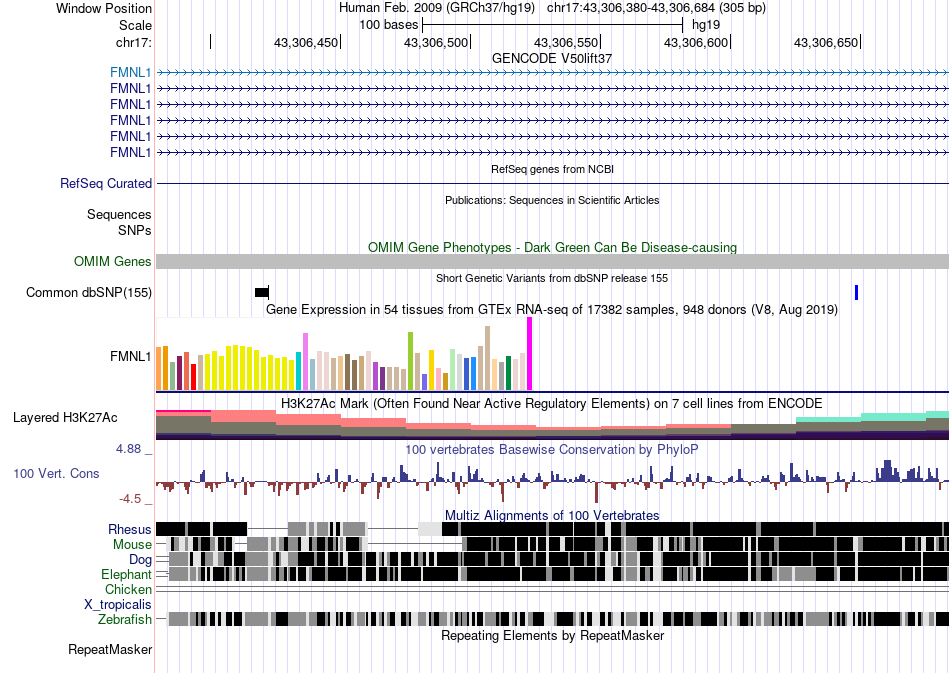Click the Sequences publications track label
This screenshot has width=950, height=673.
pos(119,214)
